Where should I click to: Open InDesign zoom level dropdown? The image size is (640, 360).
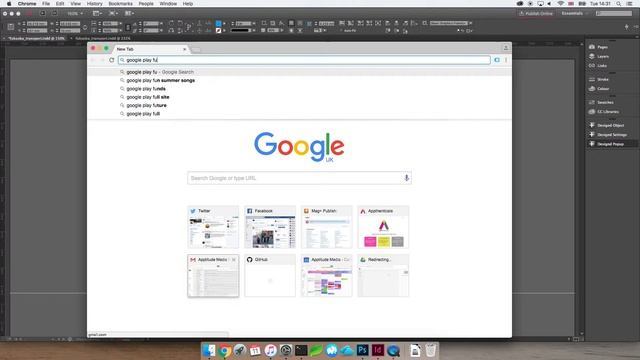75,13
